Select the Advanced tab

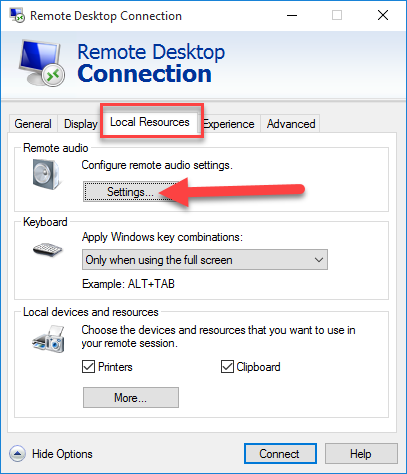click(291, 124)
